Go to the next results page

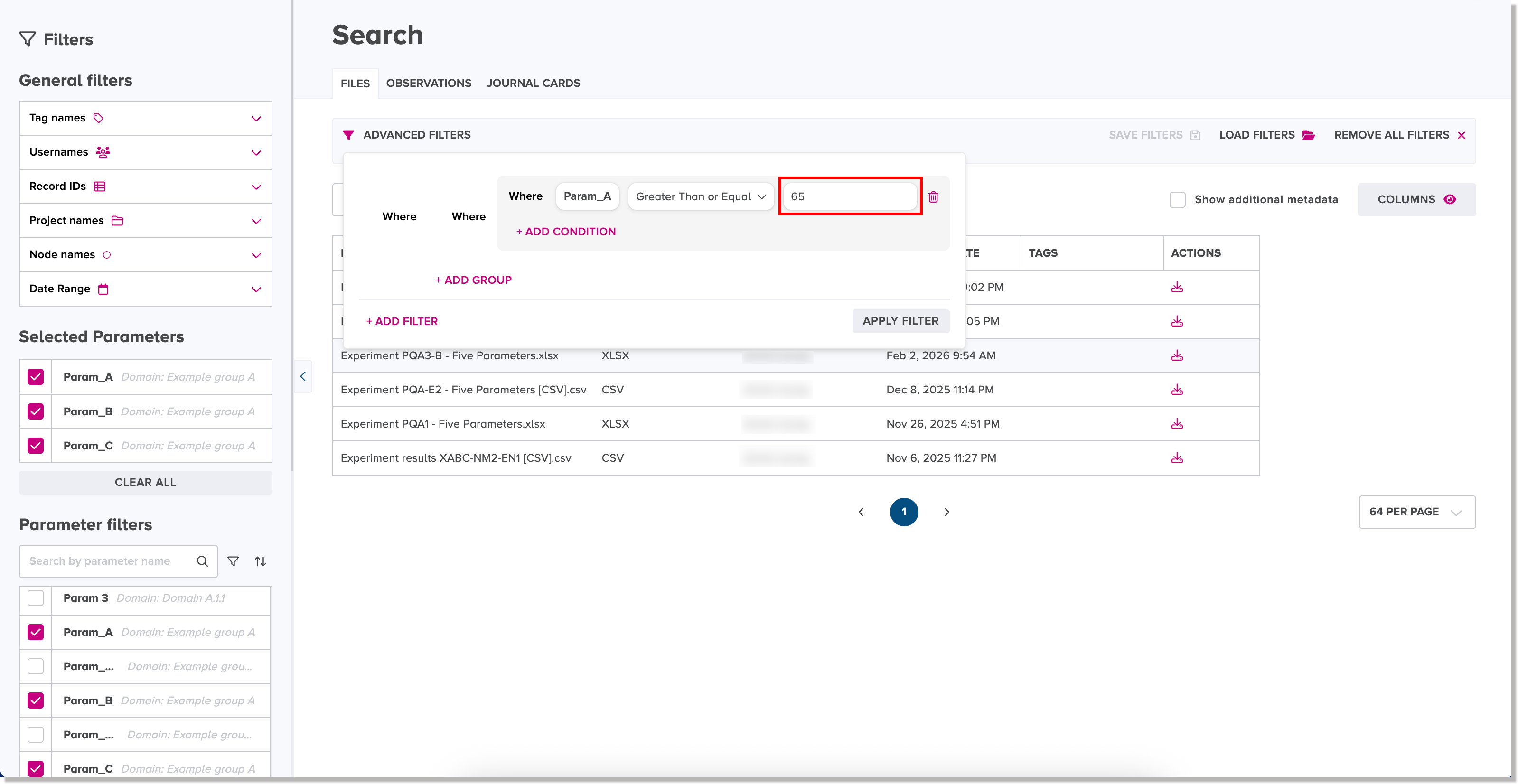947,512
